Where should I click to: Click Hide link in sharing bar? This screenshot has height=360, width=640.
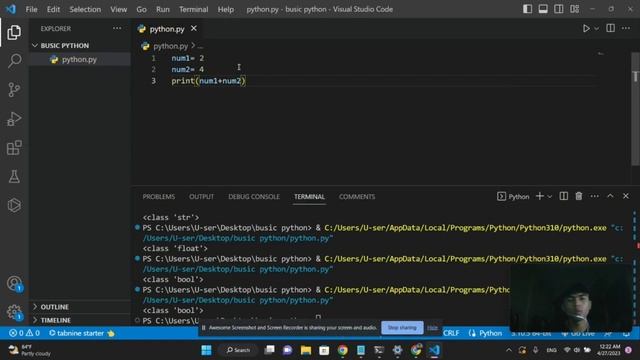pos(432,328)
